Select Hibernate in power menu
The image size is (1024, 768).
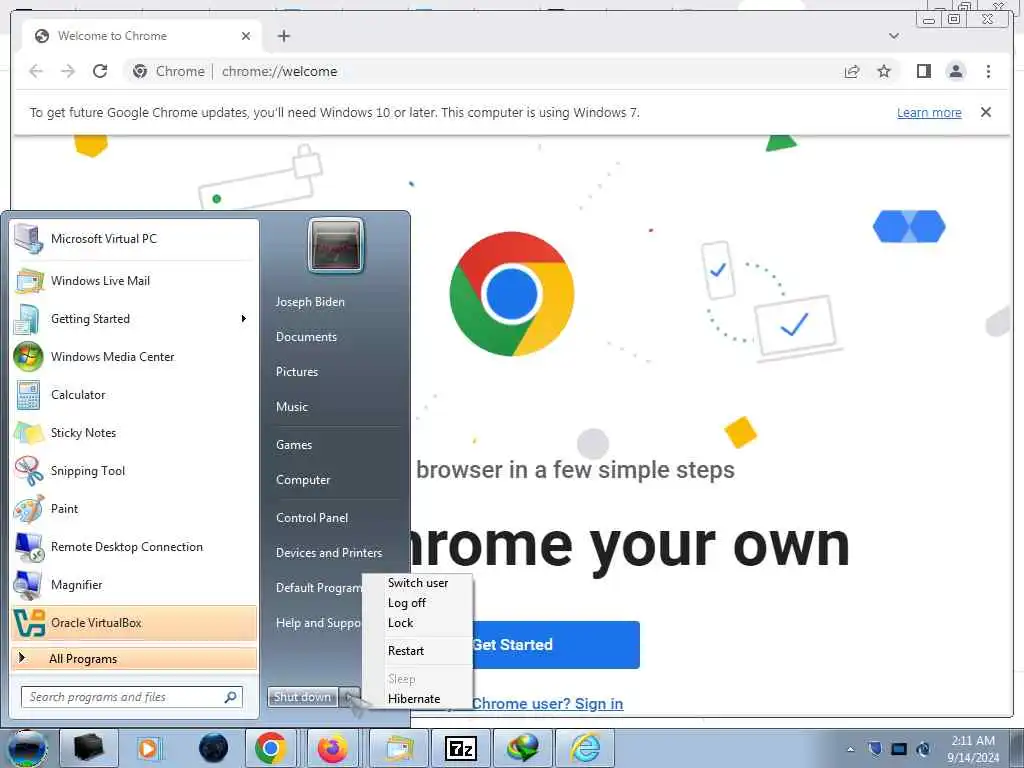(x=418, y=699)
